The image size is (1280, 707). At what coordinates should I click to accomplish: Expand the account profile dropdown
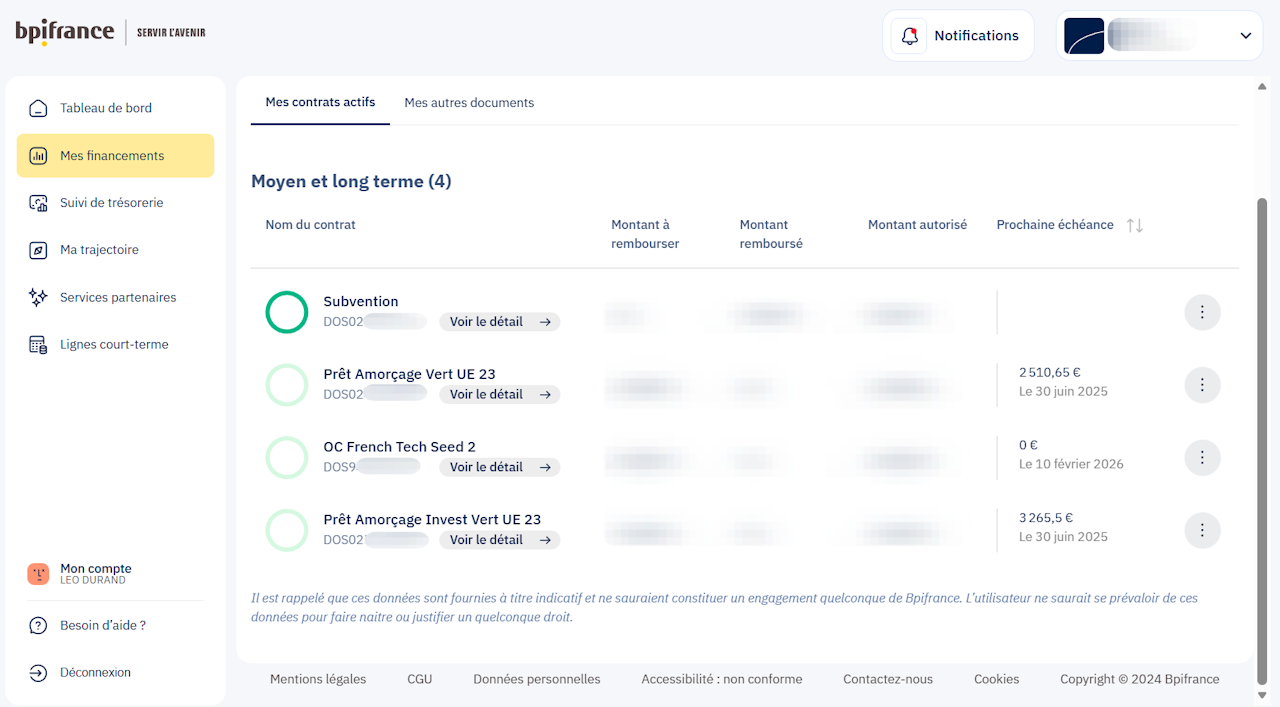tap(1245, 36)
